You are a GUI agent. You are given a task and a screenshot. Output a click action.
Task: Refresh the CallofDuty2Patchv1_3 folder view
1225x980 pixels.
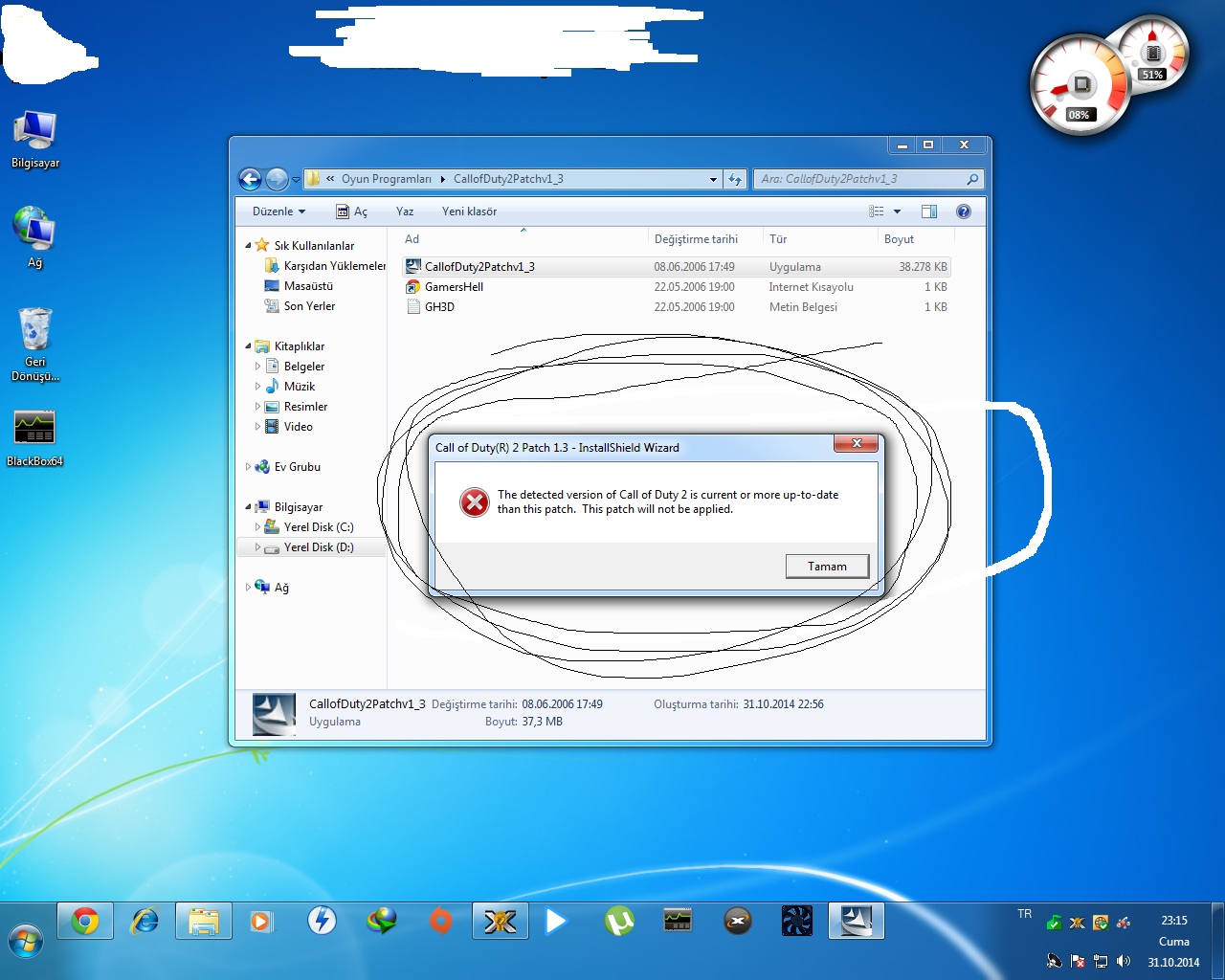(x=735, y=179)
